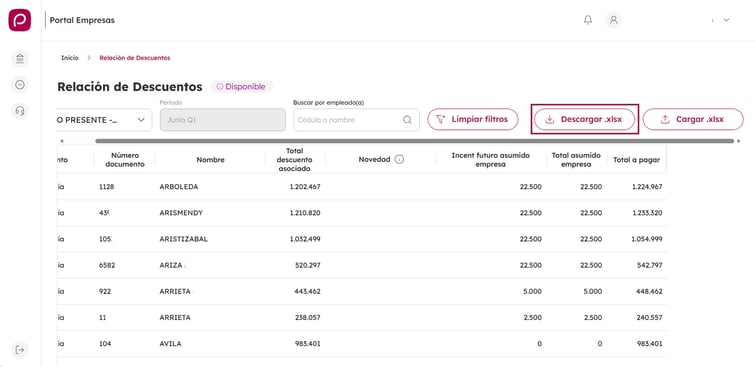Open the bank building sidebar icon
The image size is (755, 367).
[x=20, y=59]
